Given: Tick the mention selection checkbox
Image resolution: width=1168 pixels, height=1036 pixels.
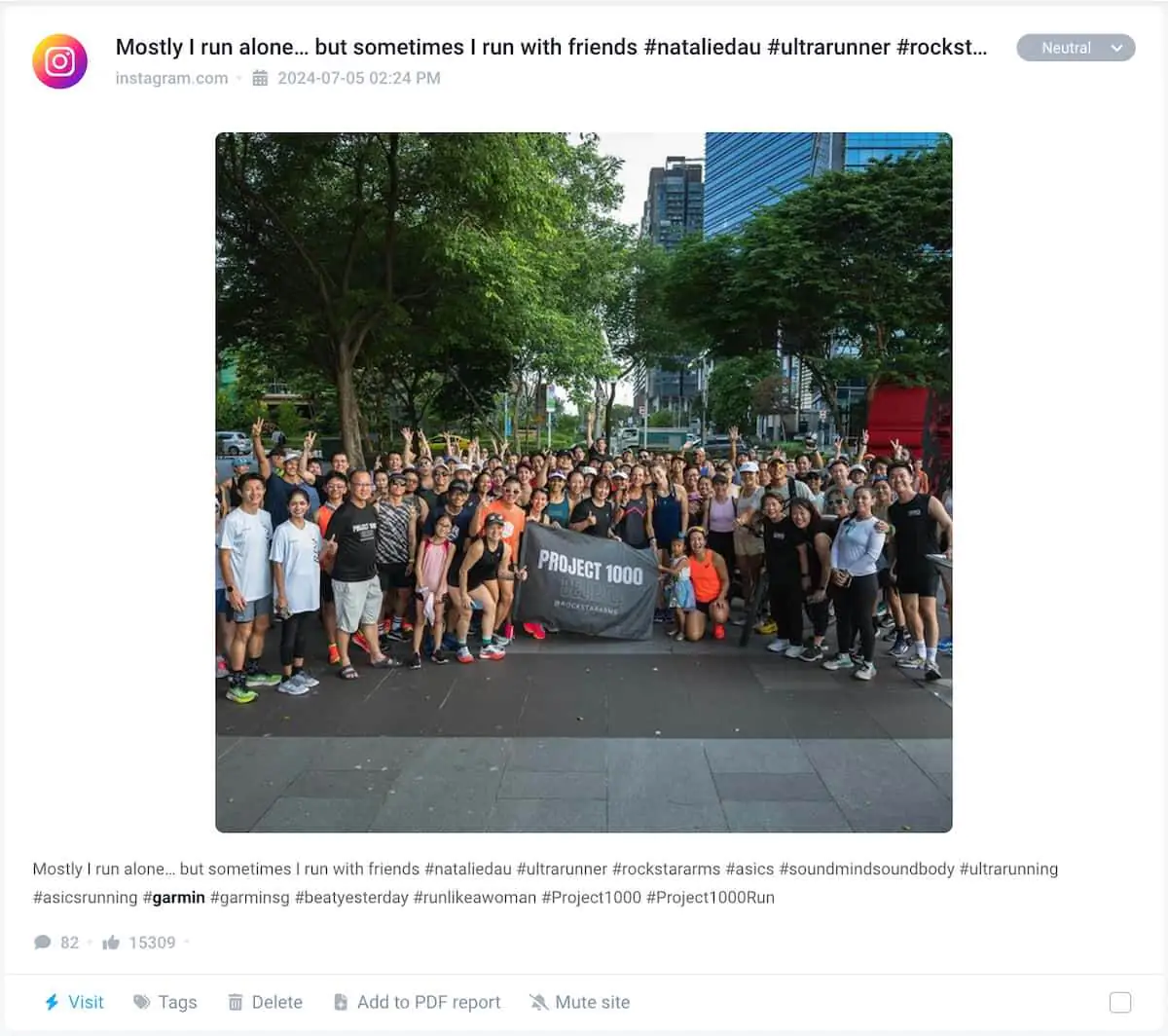Looking at the screenshot, I should tap(1120, 1002).
